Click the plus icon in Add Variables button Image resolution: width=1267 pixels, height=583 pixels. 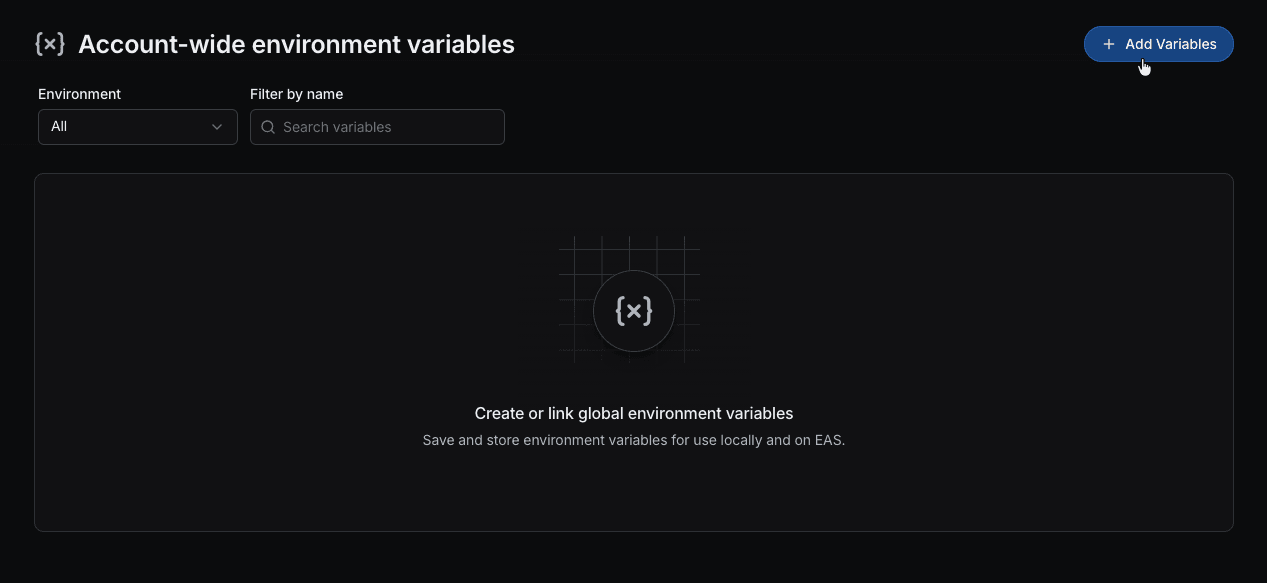pos(1108,44)
